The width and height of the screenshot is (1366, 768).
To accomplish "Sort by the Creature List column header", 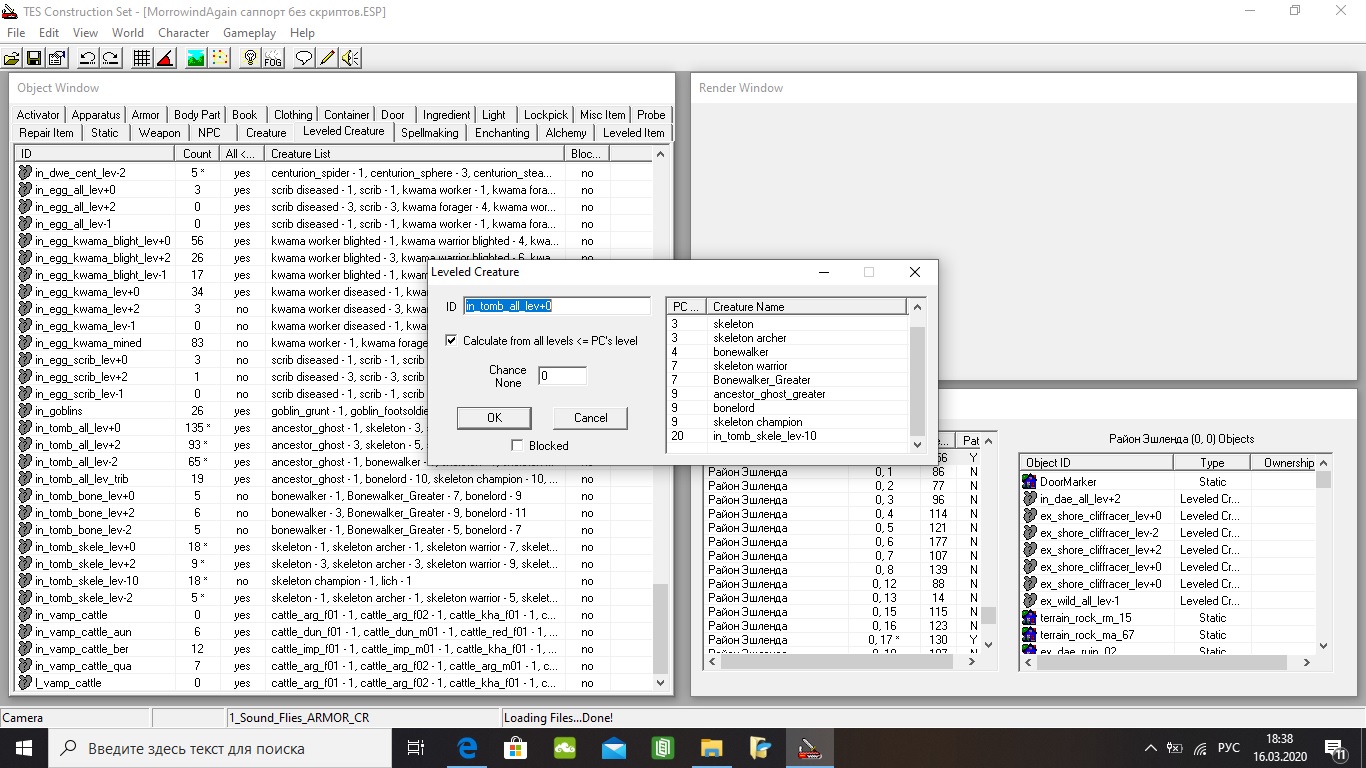I will (414, 154).
